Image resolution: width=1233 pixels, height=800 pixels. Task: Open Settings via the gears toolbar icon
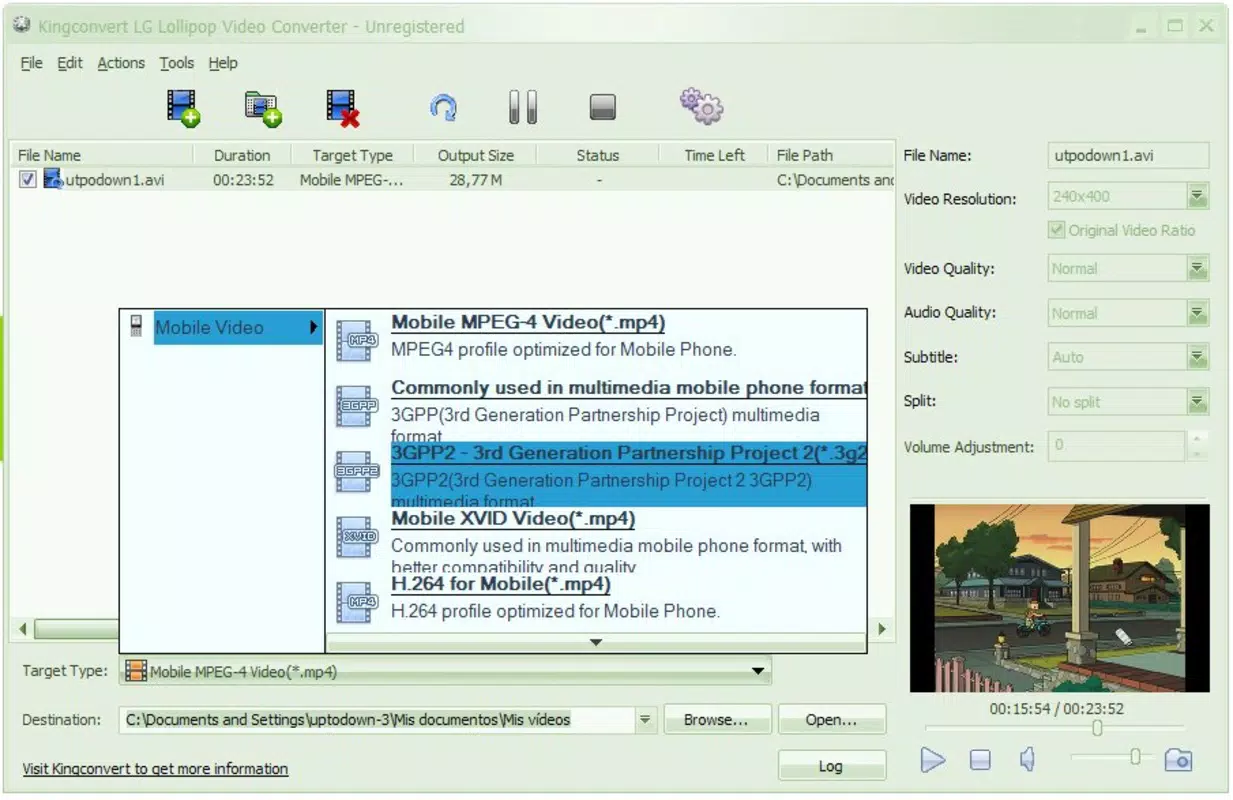[x=701, y=105]
